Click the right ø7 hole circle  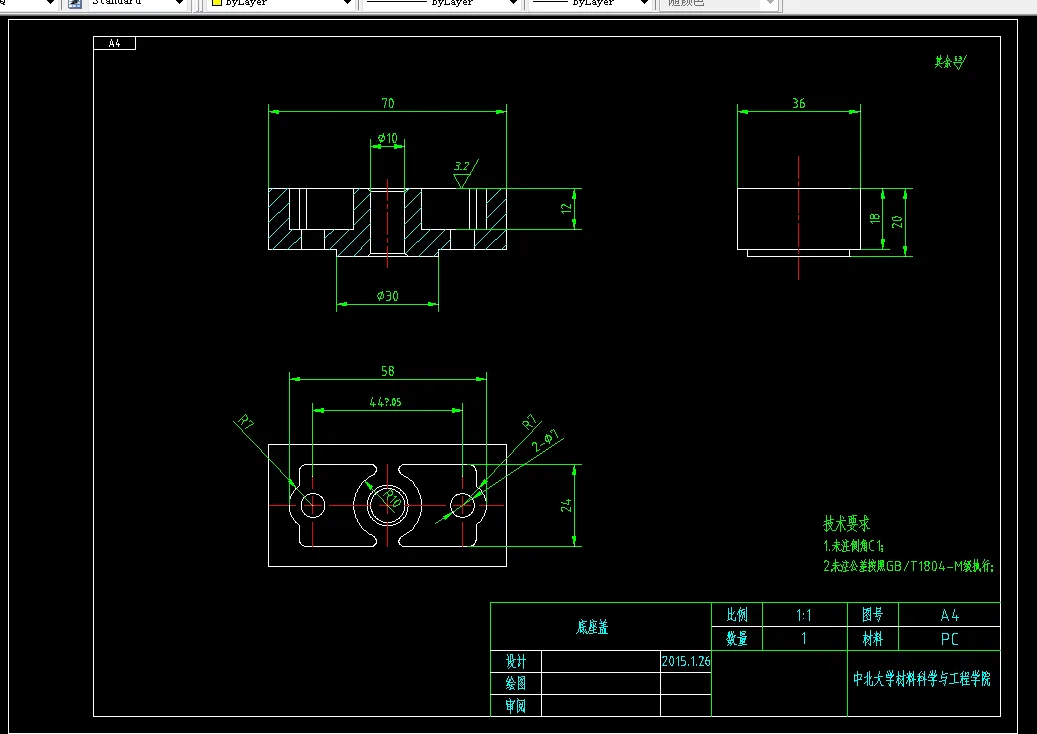462,505
